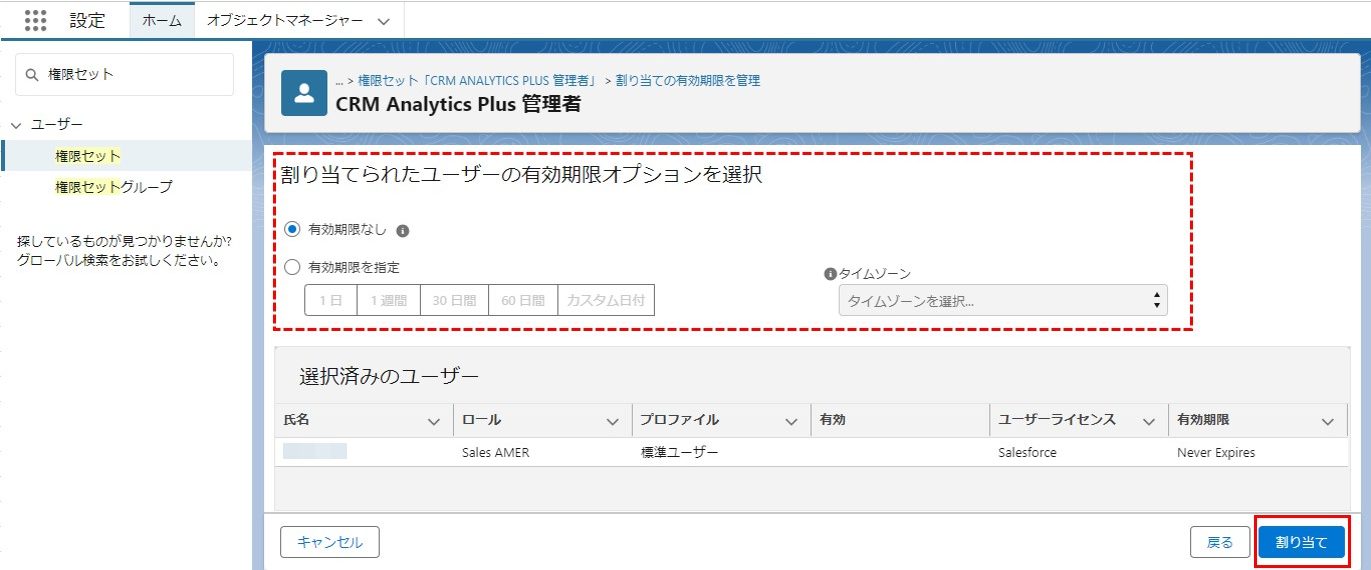Open the 有効期限 column menu chevron
This screenshot has width=1371, height=570.
pyautogui.click(x=1327, y=421)
